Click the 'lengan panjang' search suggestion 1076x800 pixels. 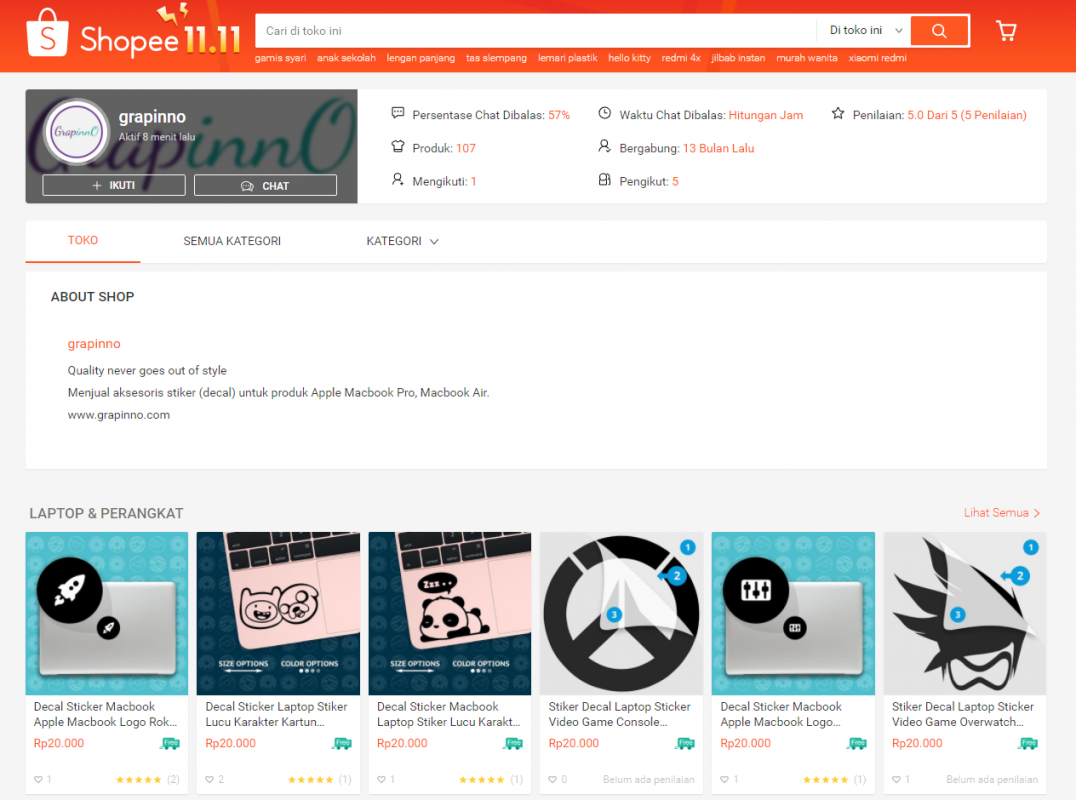tap(421, 58)
